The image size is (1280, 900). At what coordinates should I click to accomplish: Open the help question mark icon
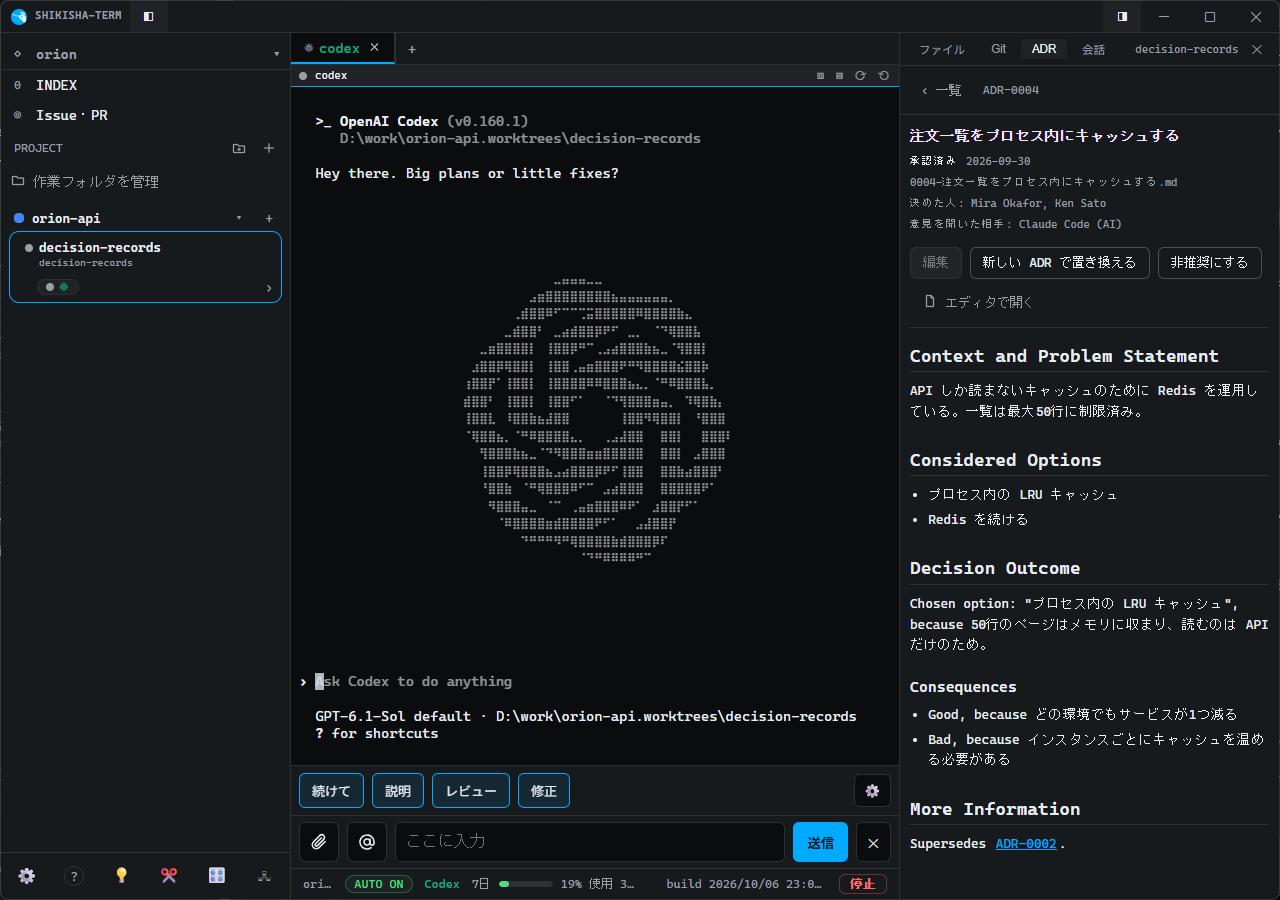point(74,875)
